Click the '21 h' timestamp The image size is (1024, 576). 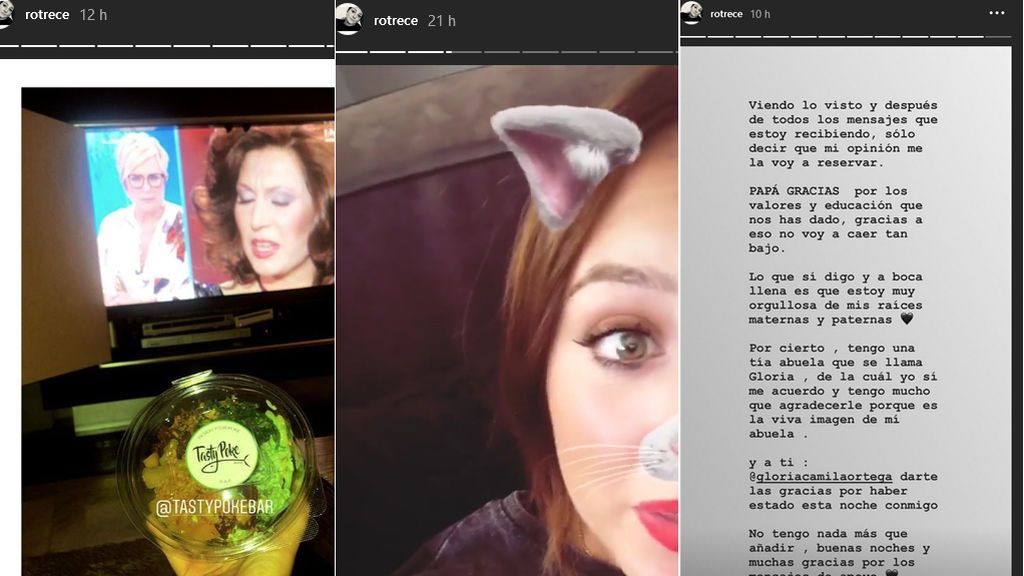click(x=441, y=21)
